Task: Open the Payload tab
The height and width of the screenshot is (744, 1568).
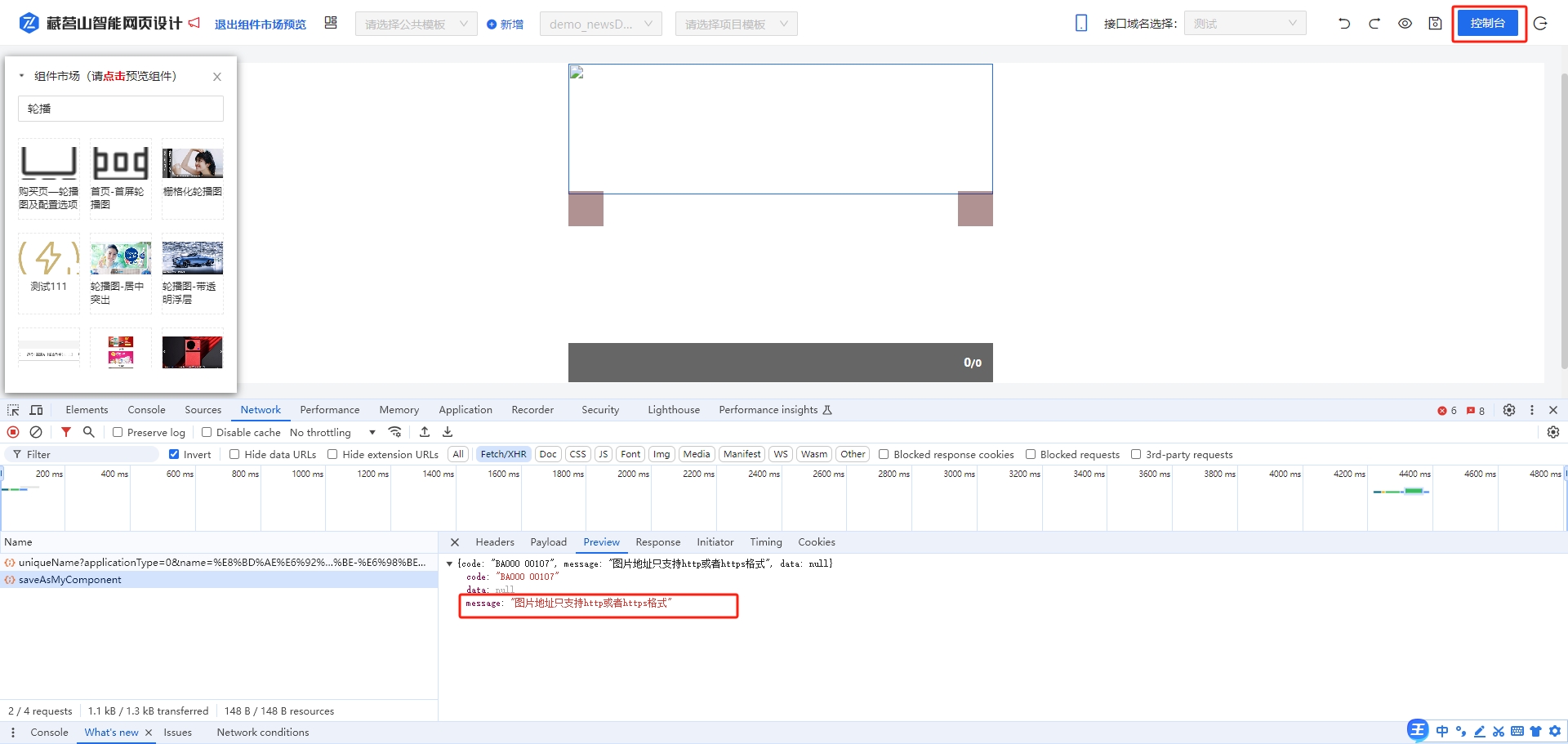Action: pyautogui.click(x=549, y=542)
